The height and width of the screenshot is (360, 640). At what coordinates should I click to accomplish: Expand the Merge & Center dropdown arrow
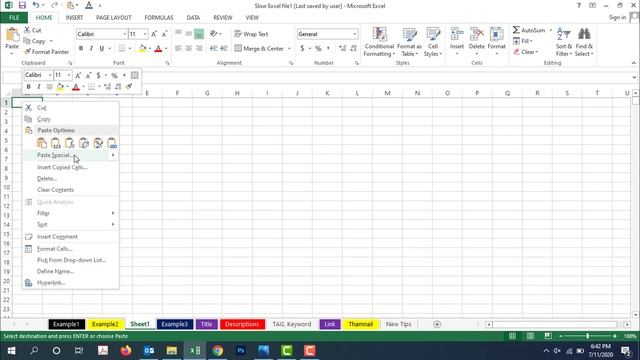[x=289, y=49]
